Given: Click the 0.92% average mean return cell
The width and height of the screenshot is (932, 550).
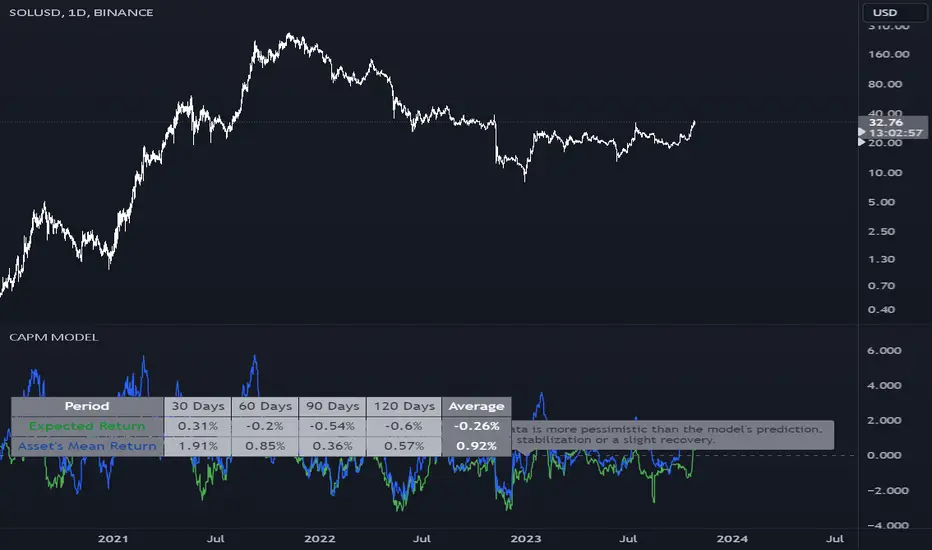Looking at the screenshot, I should click(x=476, y=446).
